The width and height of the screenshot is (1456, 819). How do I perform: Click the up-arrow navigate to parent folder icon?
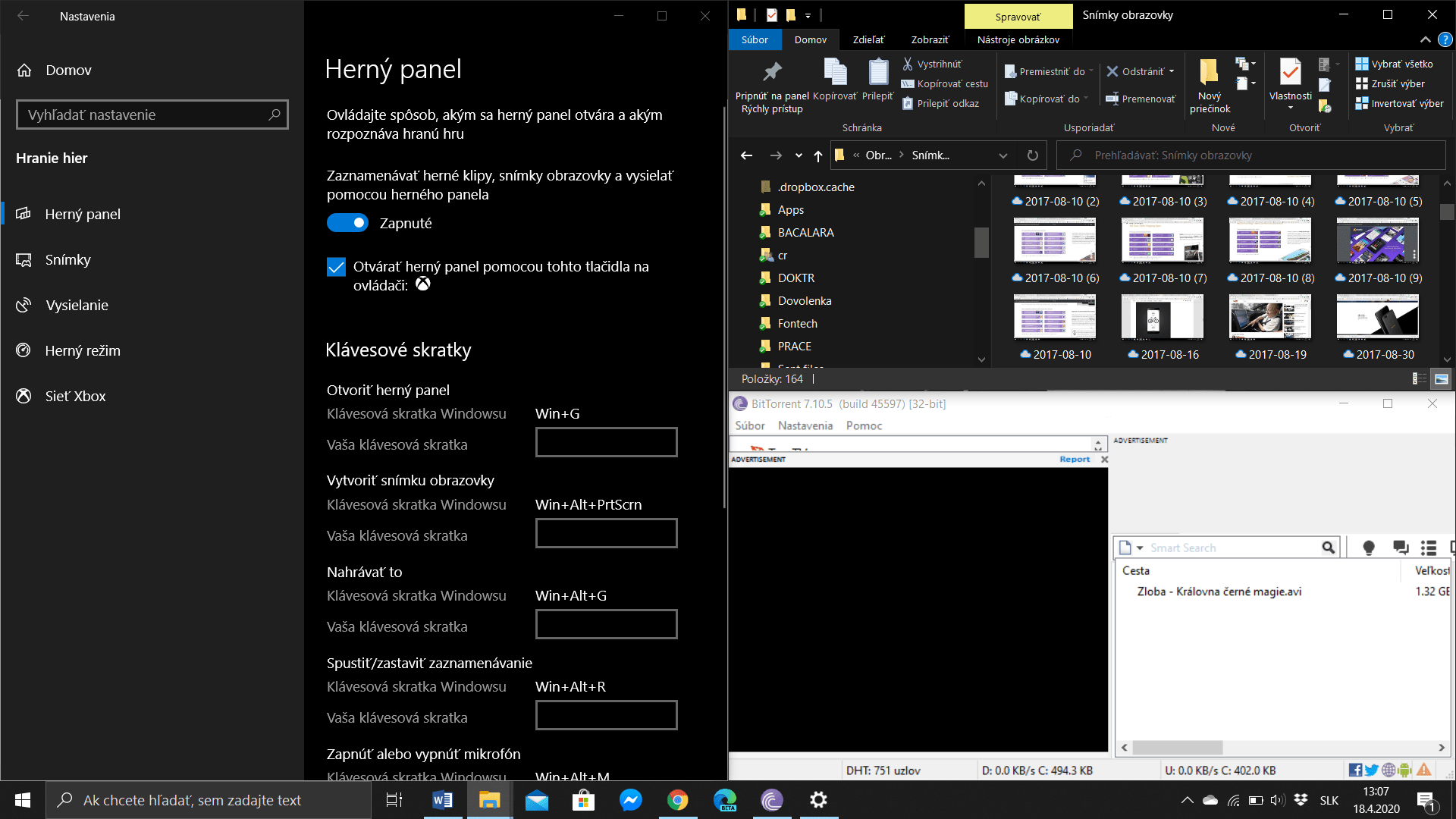tap(818, 155)
